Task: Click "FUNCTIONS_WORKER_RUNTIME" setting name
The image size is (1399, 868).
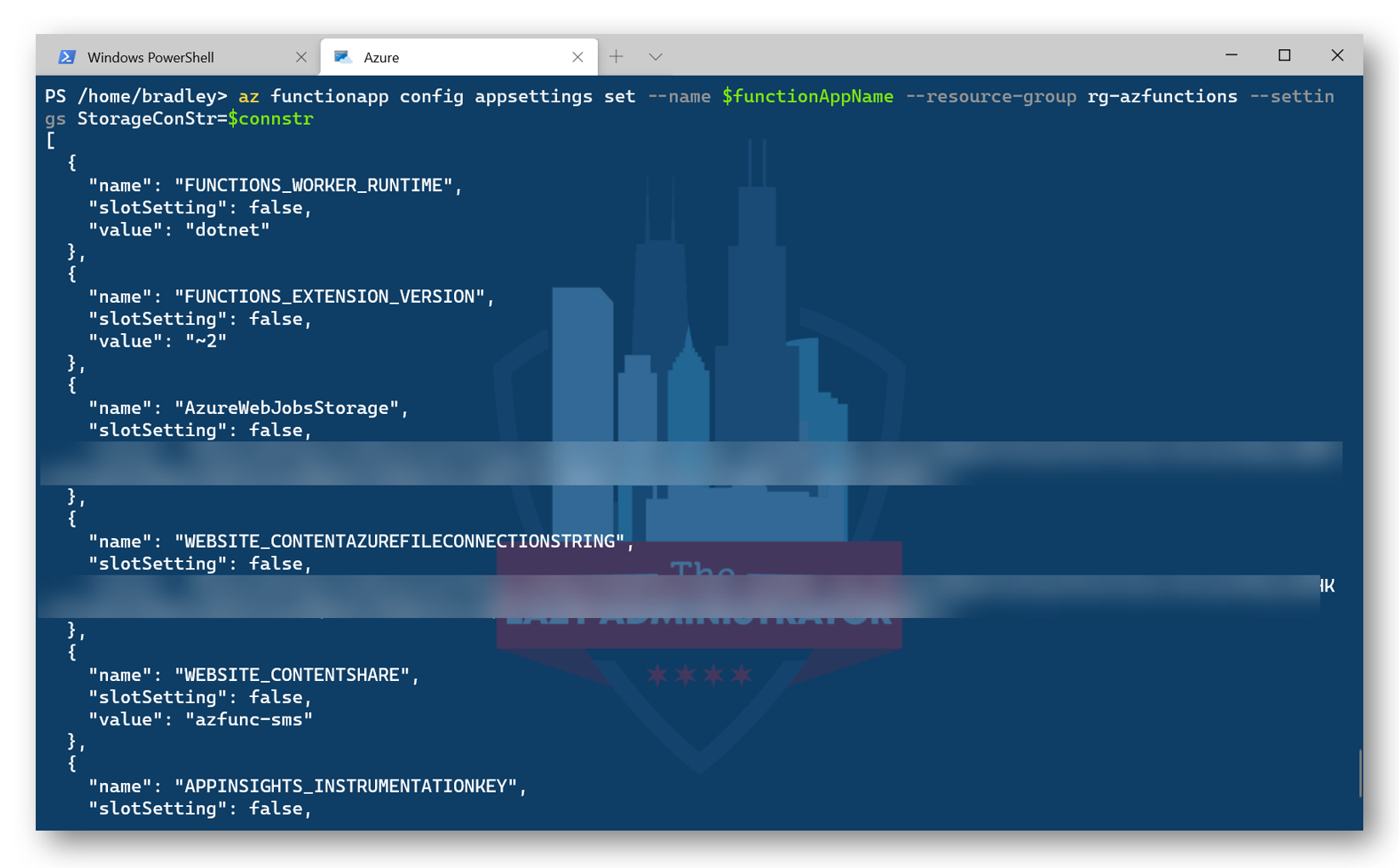Action: [314, 185]
